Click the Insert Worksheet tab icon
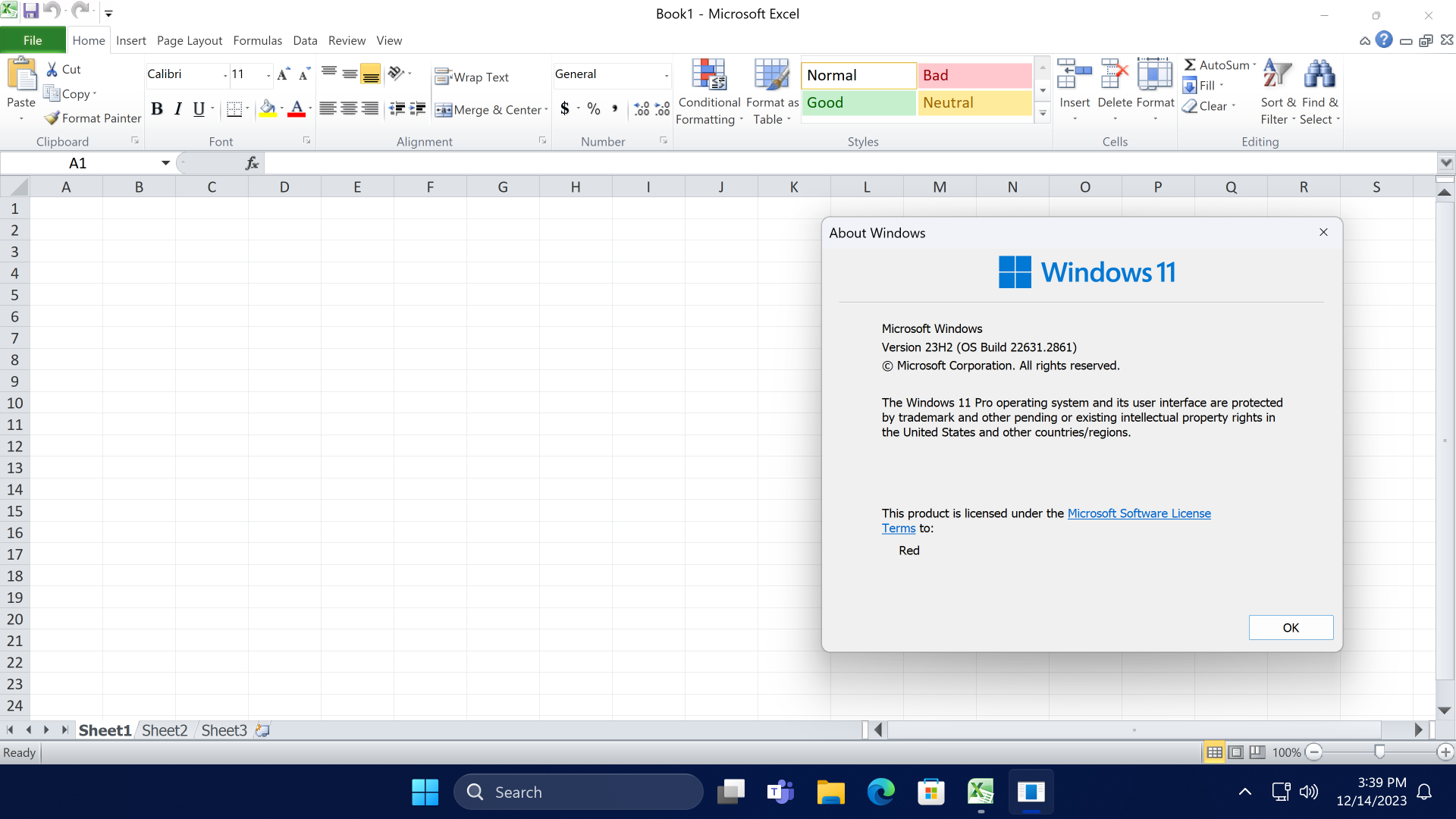 tap(262, 730)
